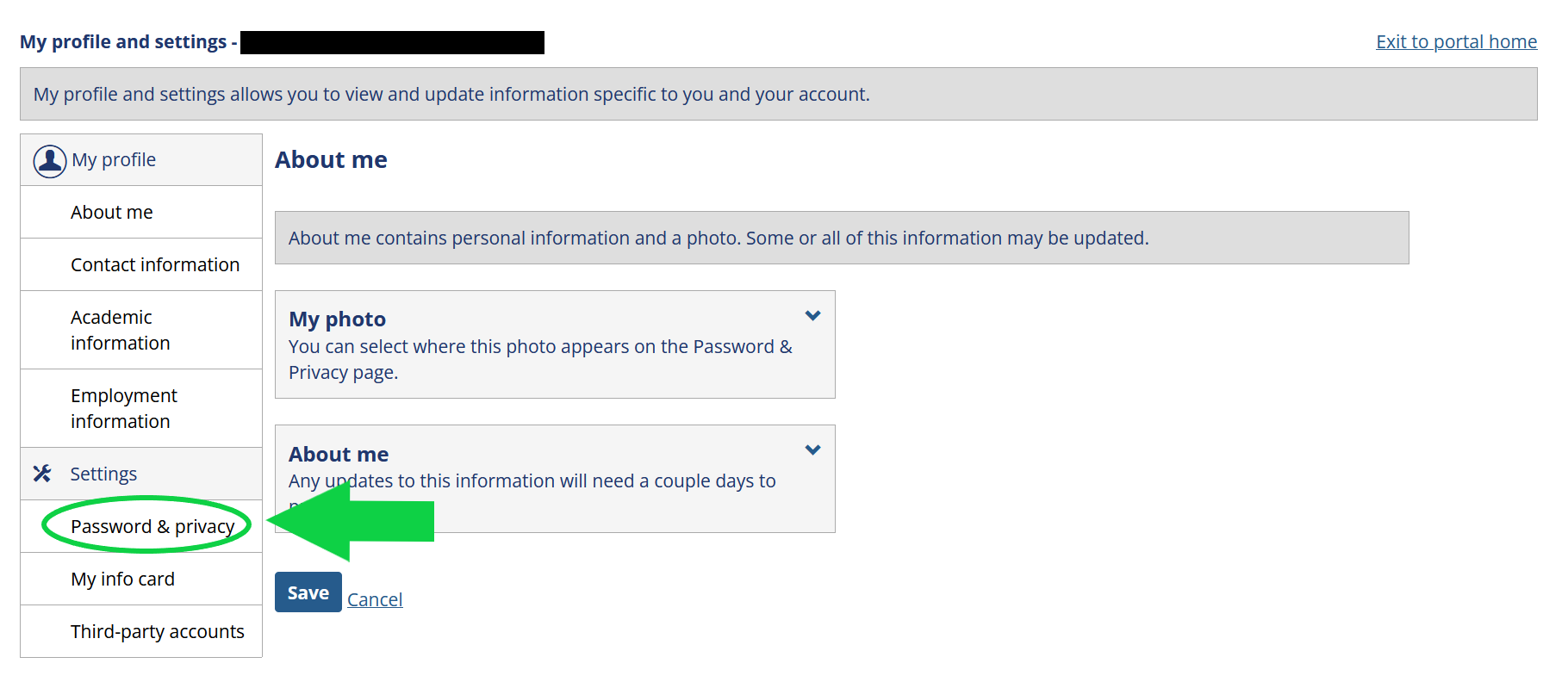The height and width of the screenshot is (682, 1568).
Task: Click the Save button
Action: 308,592
